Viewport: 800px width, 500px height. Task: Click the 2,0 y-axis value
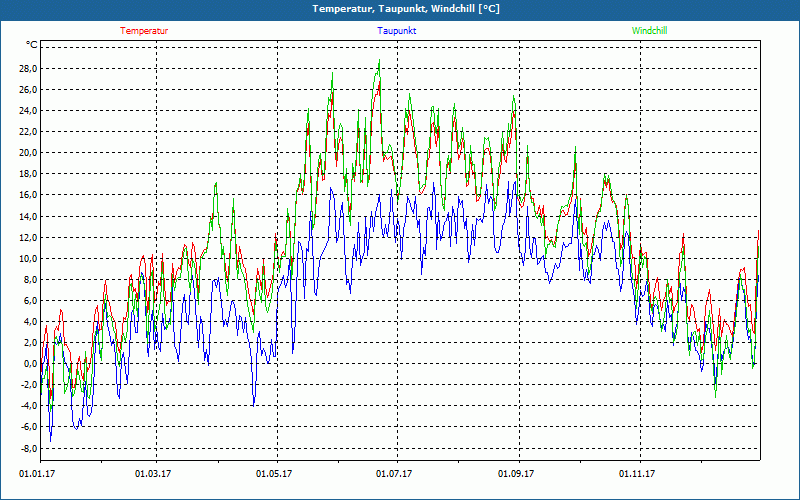pyautogui.click(x=30, y=342)
